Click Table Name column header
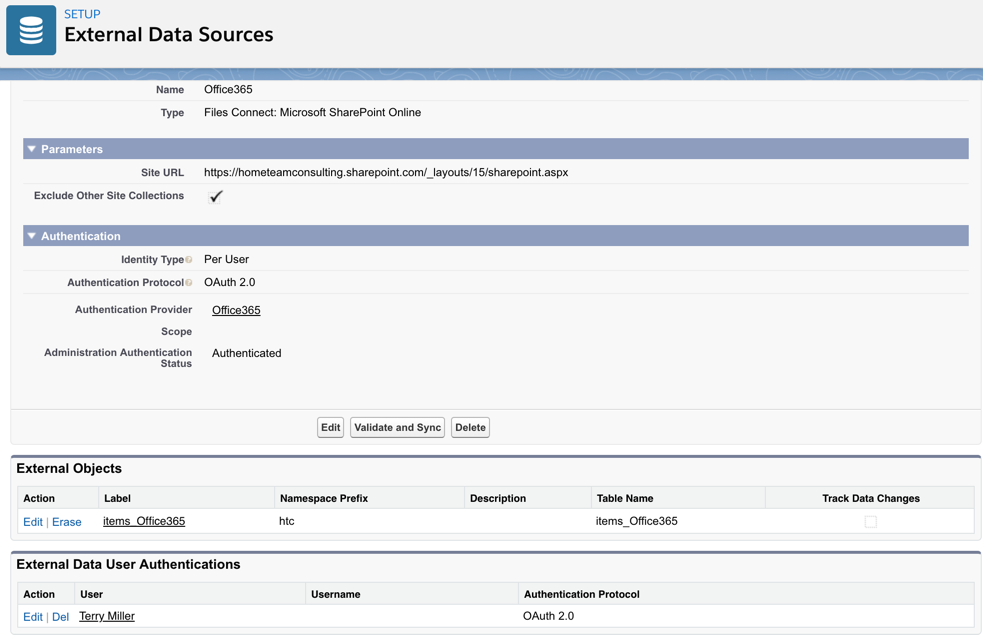Viewport: 983px width, 635px height. point(625,498)
